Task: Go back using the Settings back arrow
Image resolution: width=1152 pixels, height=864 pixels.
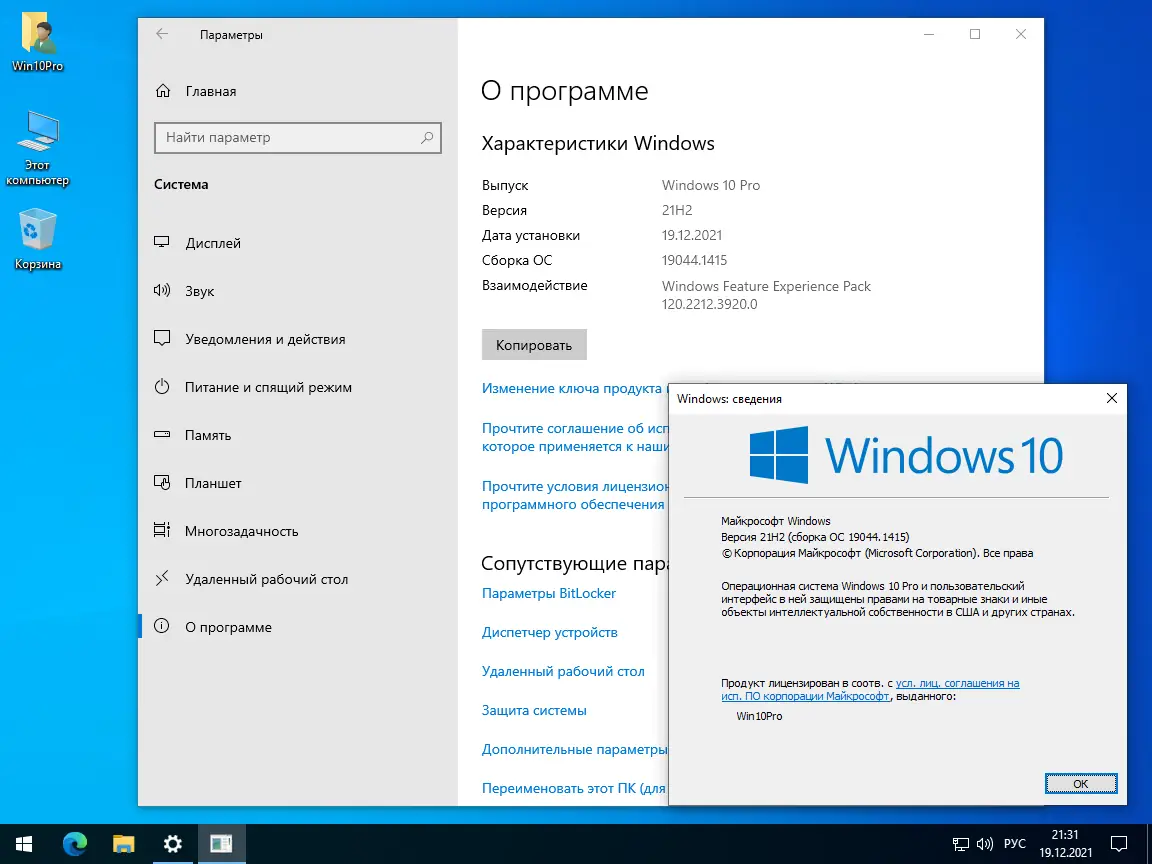Action: pos(162,34)
